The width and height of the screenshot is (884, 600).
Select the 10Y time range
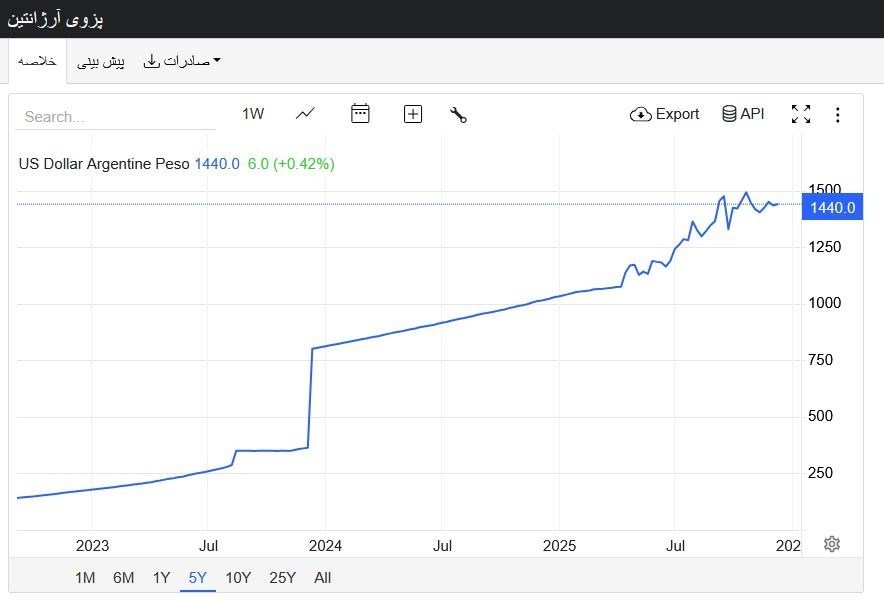(238, 577)
